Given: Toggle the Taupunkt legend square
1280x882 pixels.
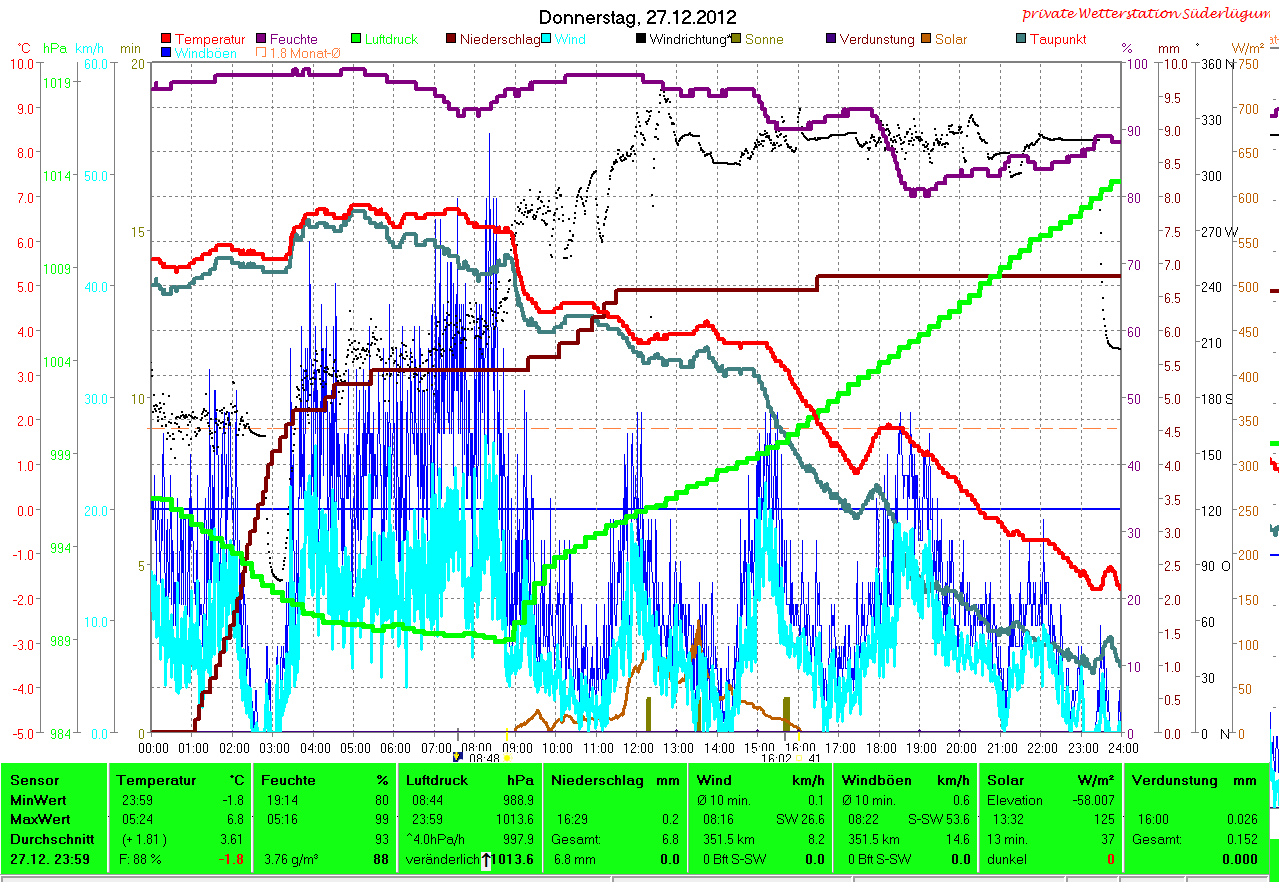Looking at the screenshot, I should click(1021, 40).
